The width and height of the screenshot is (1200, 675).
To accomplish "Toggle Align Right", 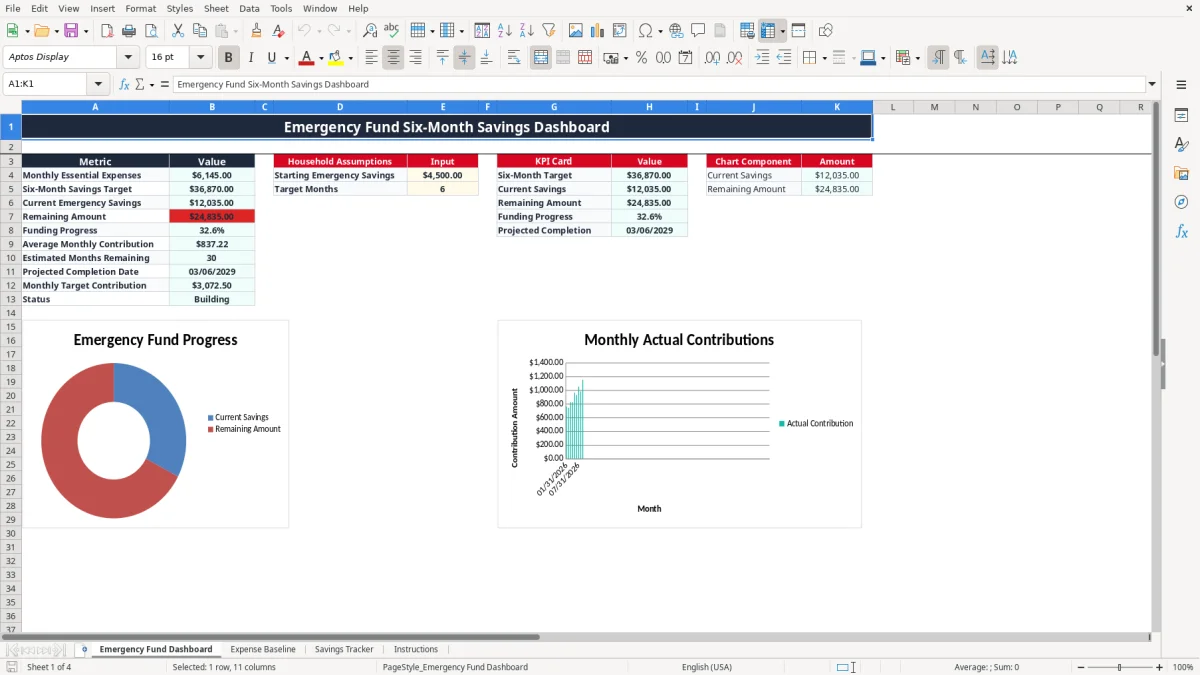I will click(415, 58).
